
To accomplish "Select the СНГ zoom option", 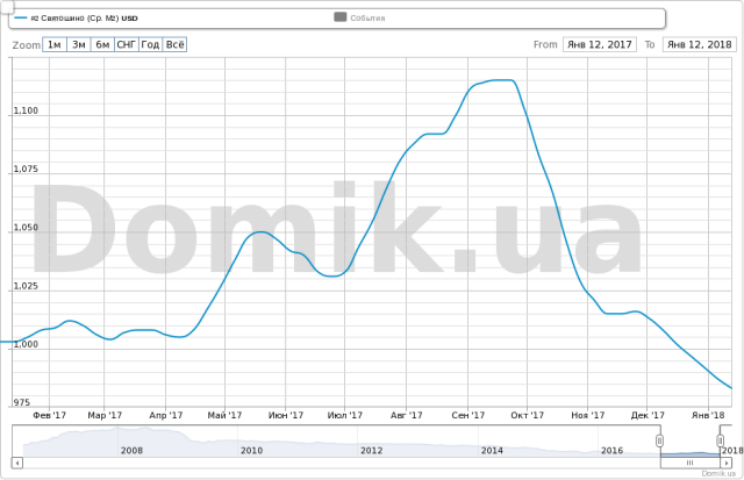I will pos(127,45).
